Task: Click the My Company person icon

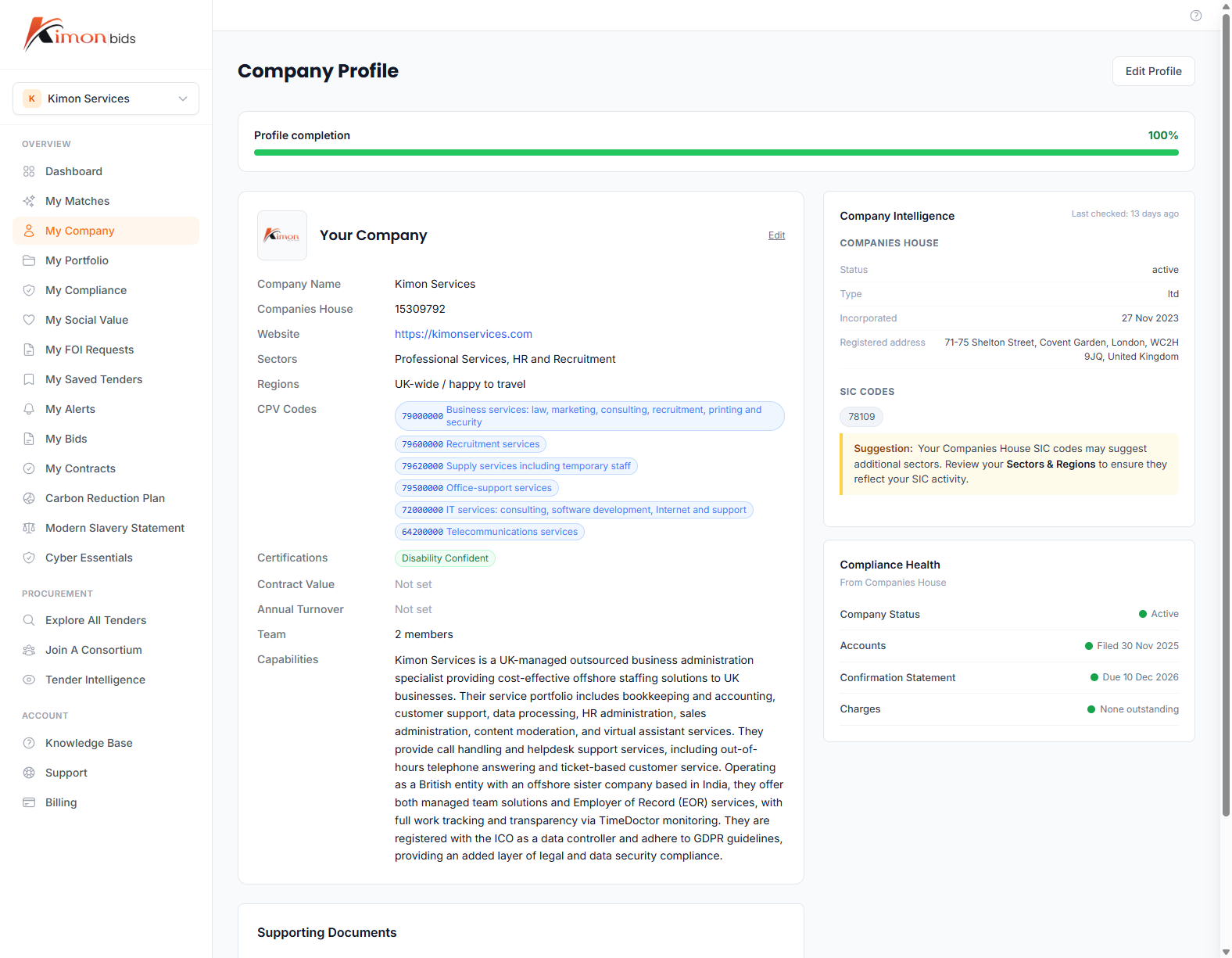Action: 29,231
